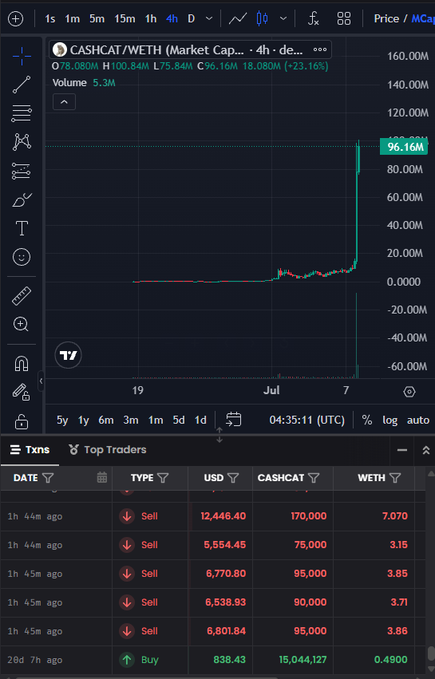Select the trend line drawing tool
The height and width of the screenshot is (679, 435).
coord(21,84)
